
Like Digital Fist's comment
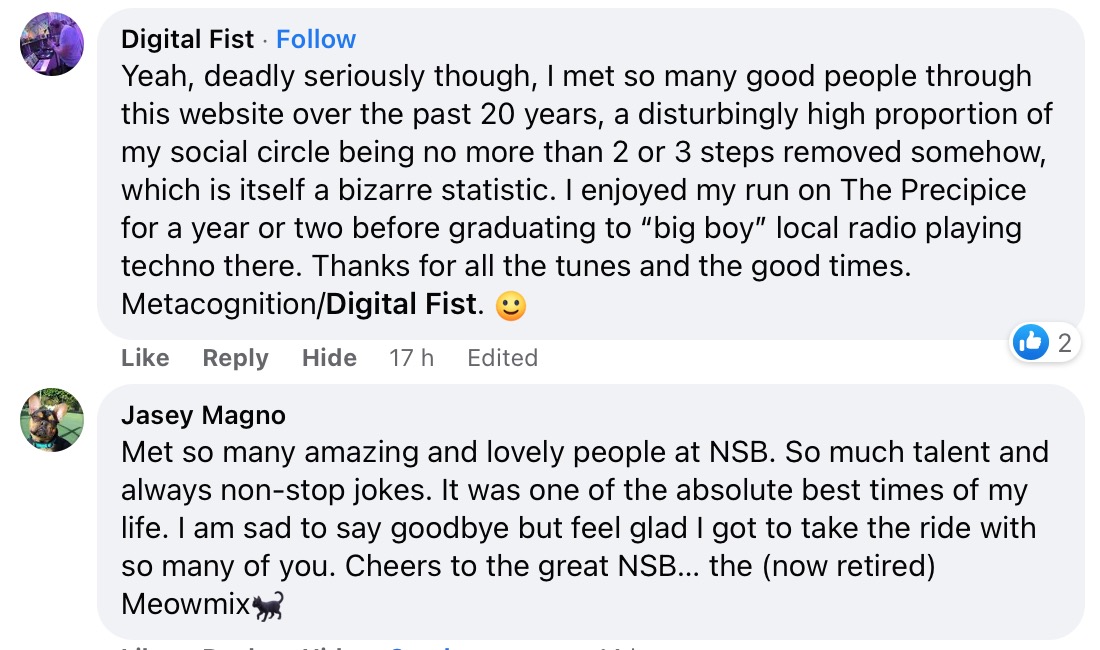(x=145, y=358)
